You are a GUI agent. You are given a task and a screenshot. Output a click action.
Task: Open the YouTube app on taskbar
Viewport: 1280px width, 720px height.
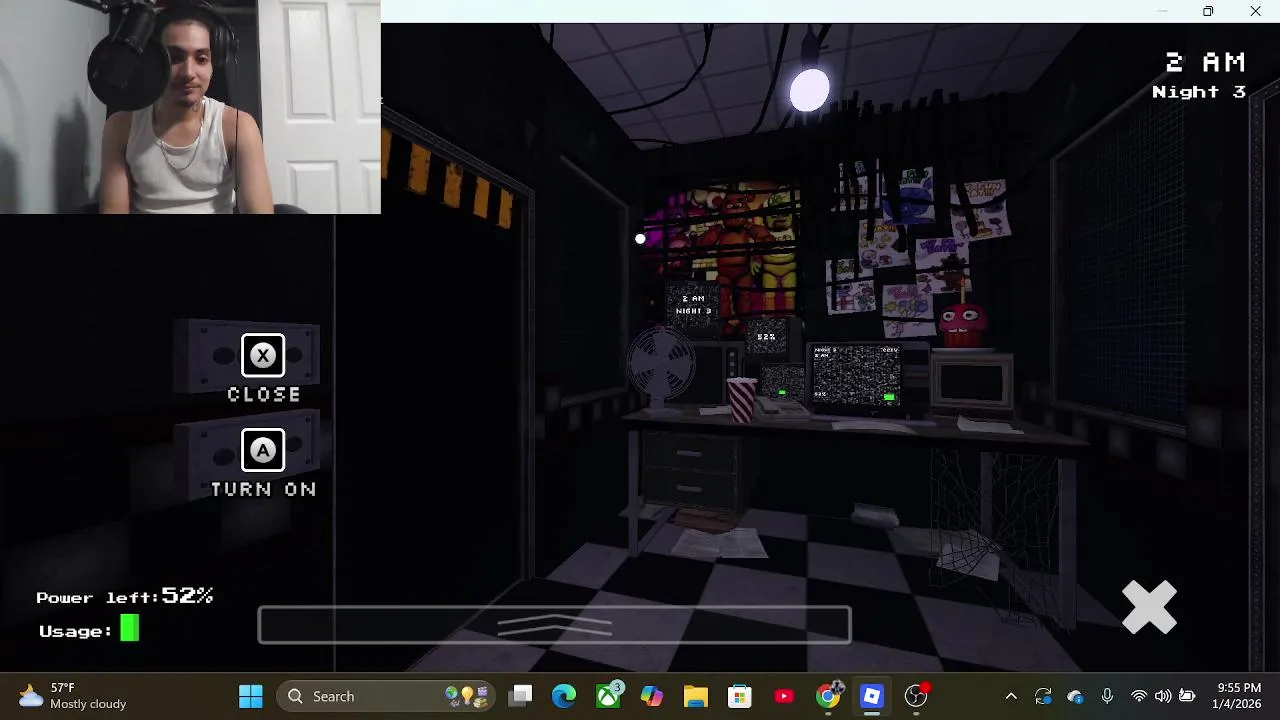click(x=784, y=696)
